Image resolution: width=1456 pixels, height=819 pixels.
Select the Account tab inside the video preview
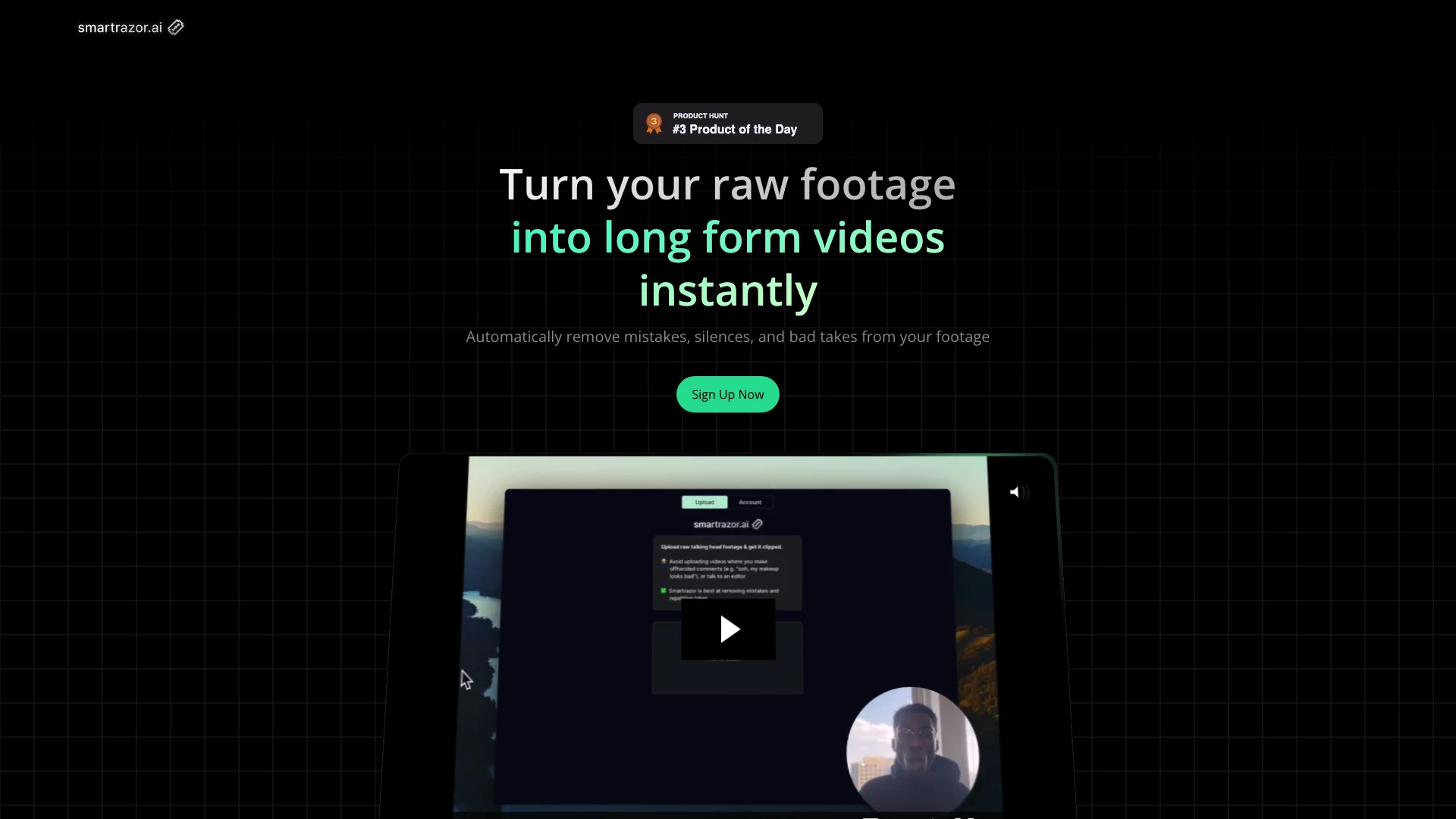(x=750, y=502)
